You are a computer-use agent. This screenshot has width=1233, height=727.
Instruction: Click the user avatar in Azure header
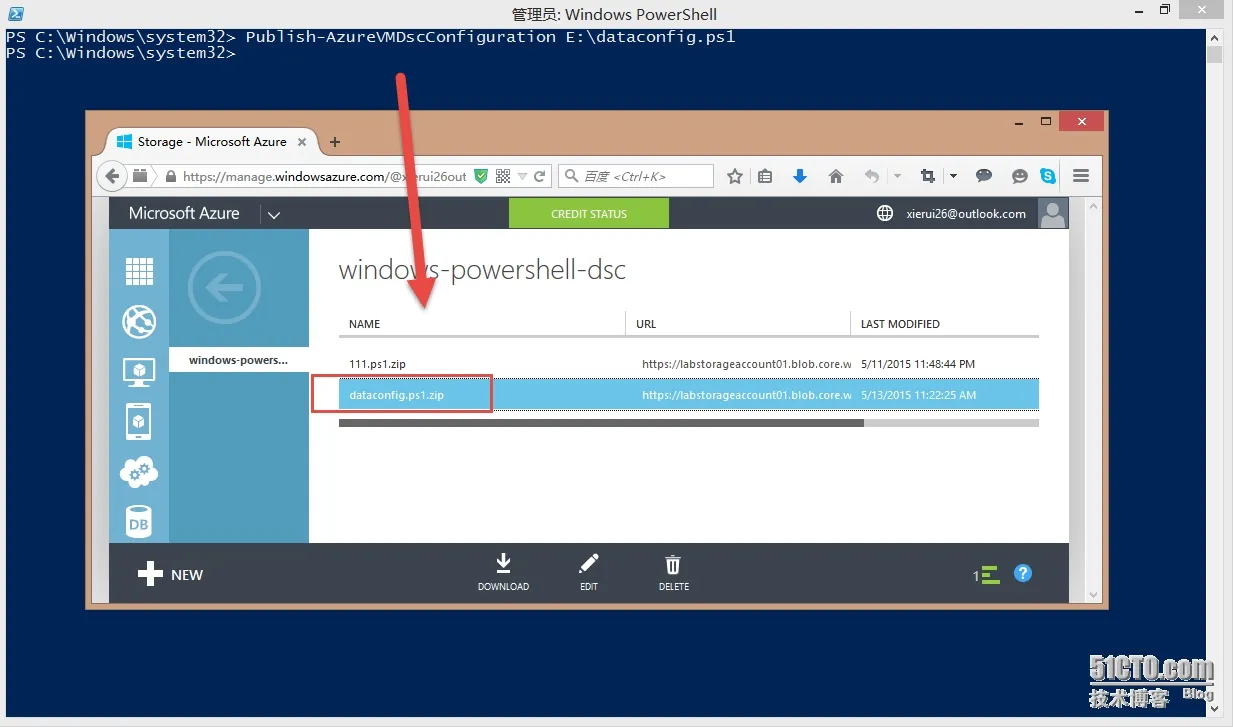coord(1053,213)
